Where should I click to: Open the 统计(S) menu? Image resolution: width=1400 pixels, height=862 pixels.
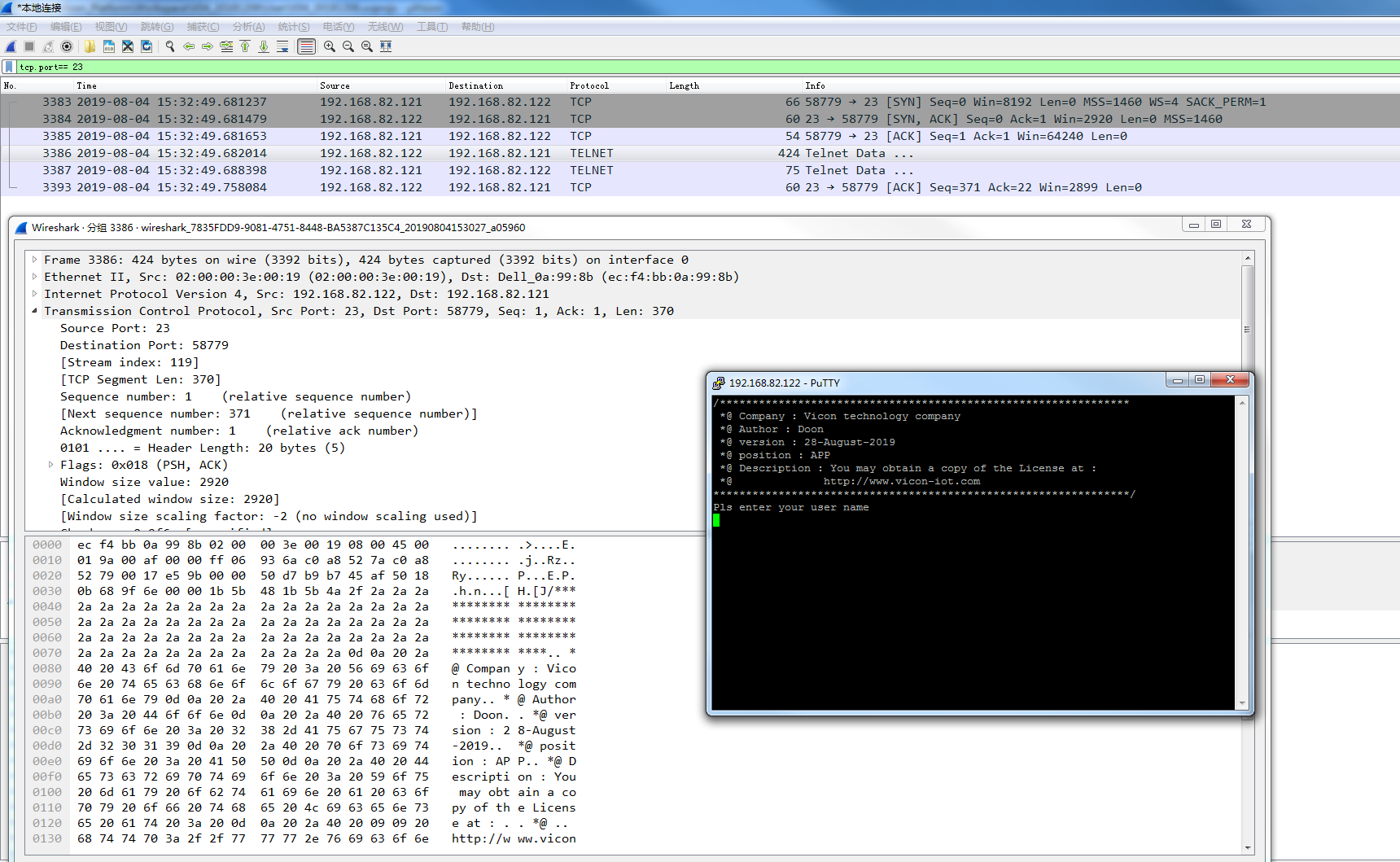coord(294,27)
